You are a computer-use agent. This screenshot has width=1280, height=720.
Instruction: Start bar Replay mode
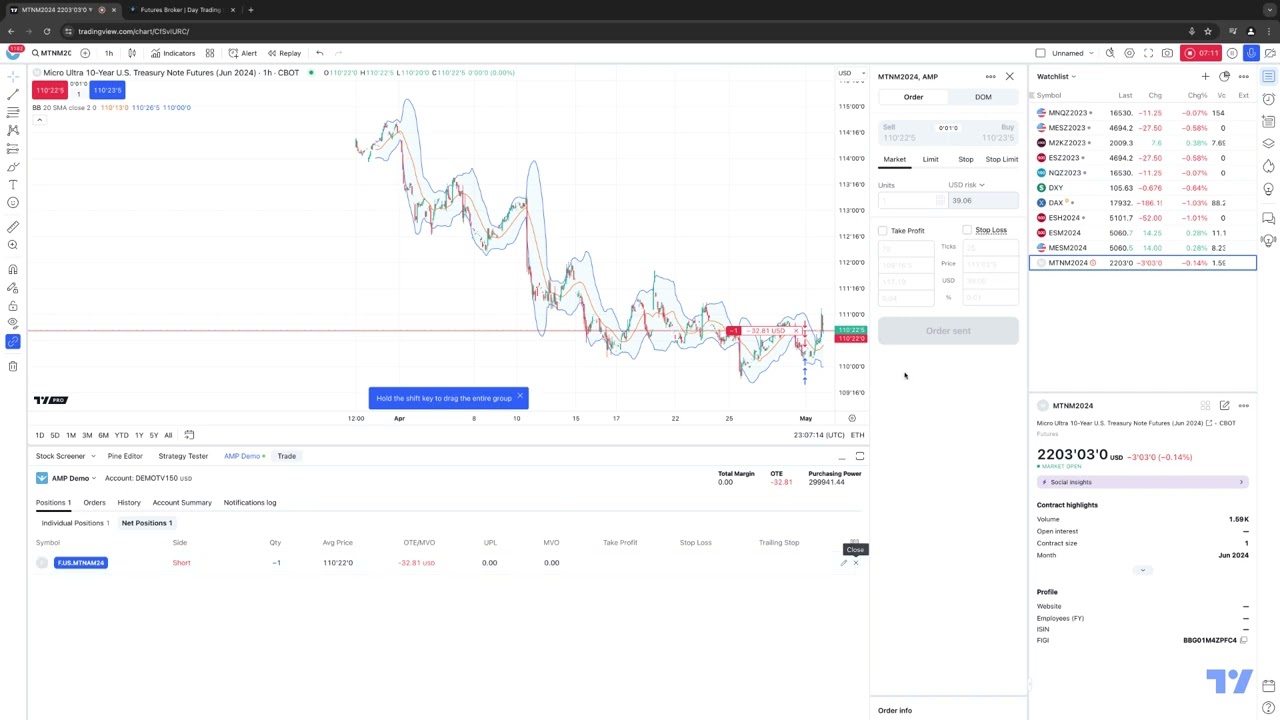tap(284, 53)
